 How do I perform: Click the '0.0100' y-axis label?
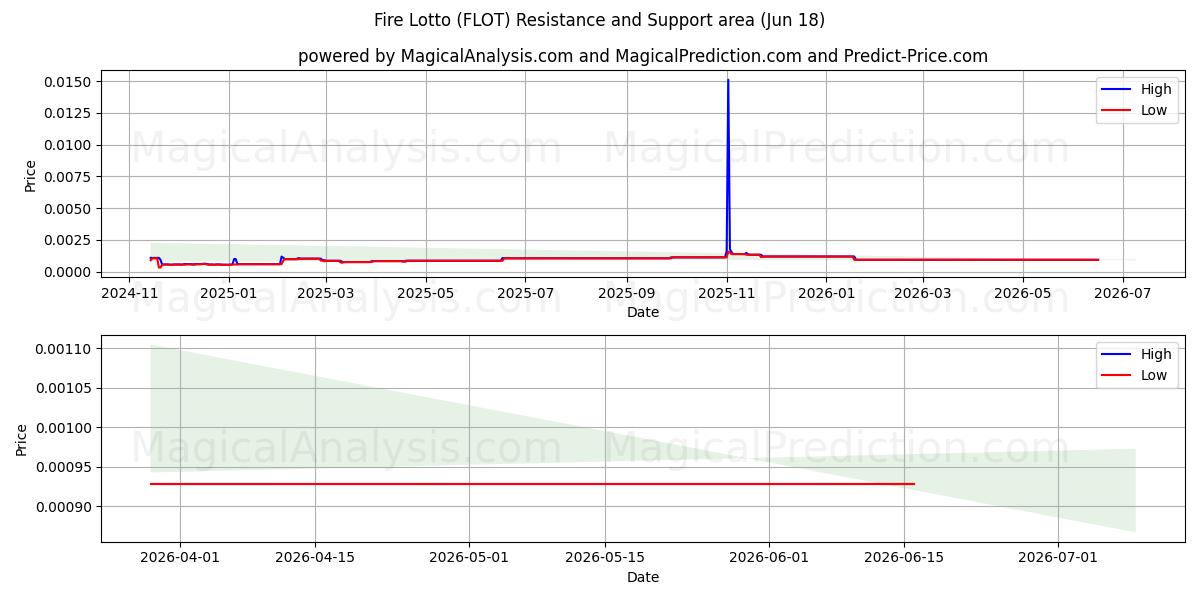coord(69,145)
